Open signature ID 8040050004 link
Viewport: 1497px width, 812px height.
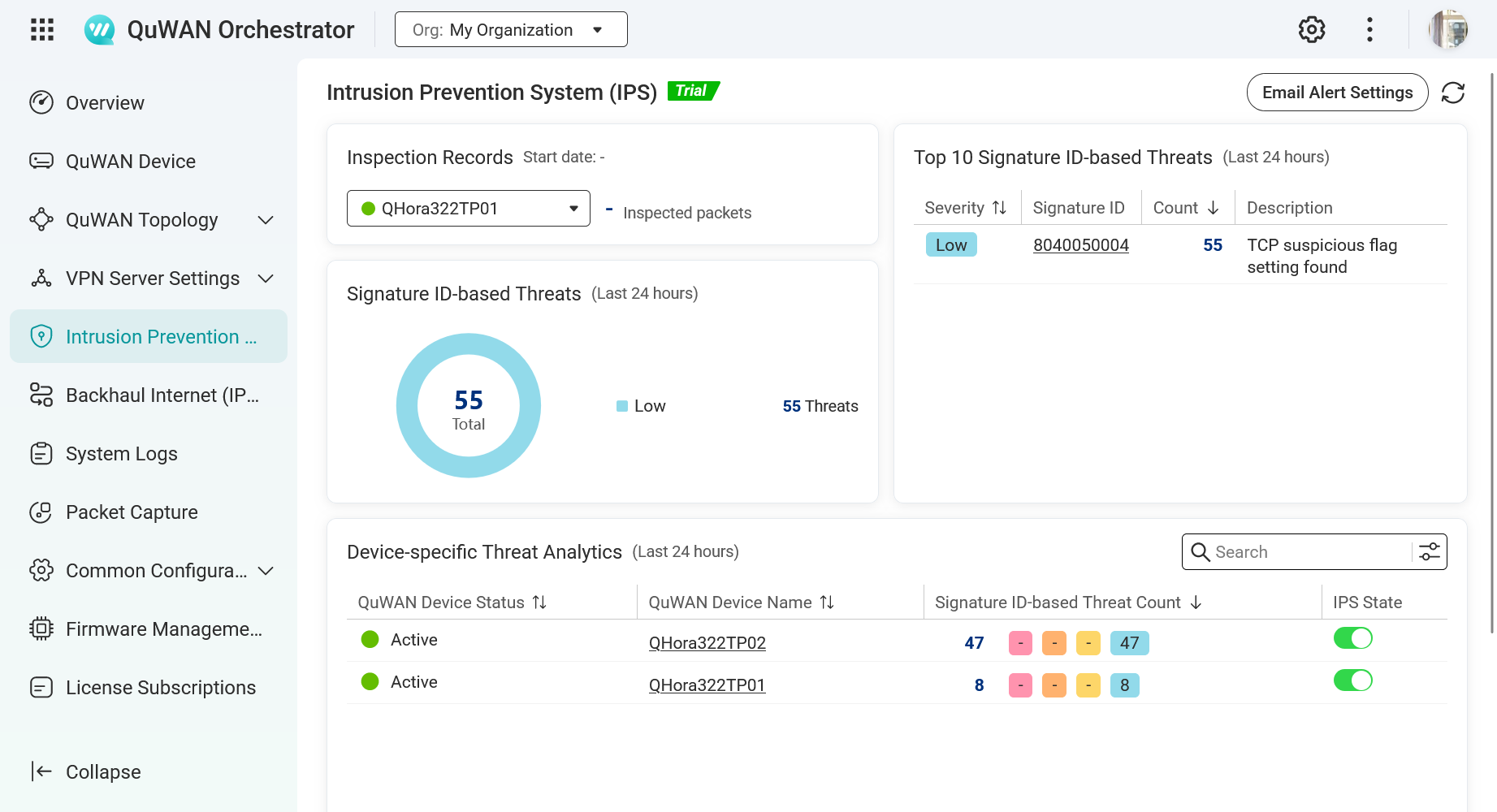coord(1080,245)
